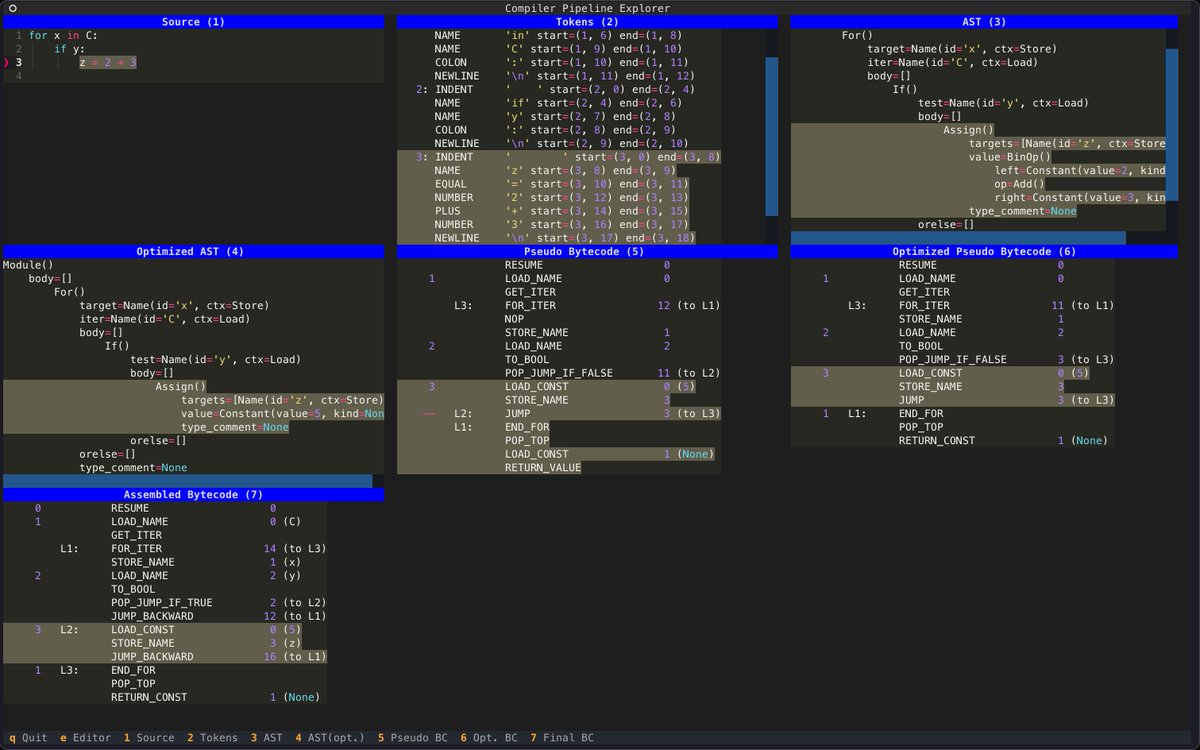Select the token row NAME 'if'

pos(557,103)
